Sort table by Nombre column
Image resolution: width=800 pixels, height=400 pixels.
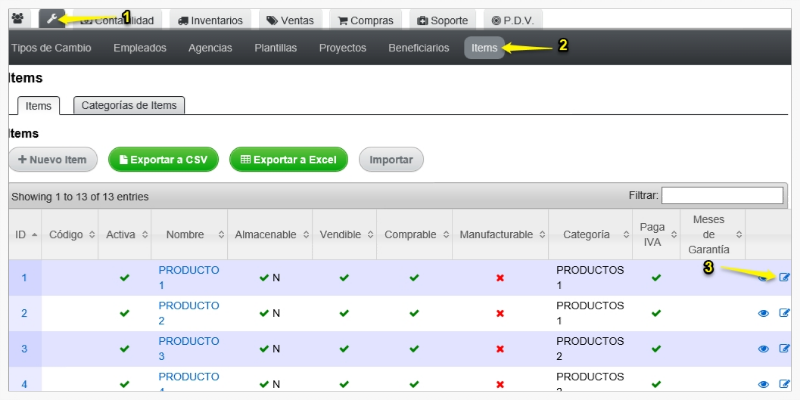(x=189, y=235)
